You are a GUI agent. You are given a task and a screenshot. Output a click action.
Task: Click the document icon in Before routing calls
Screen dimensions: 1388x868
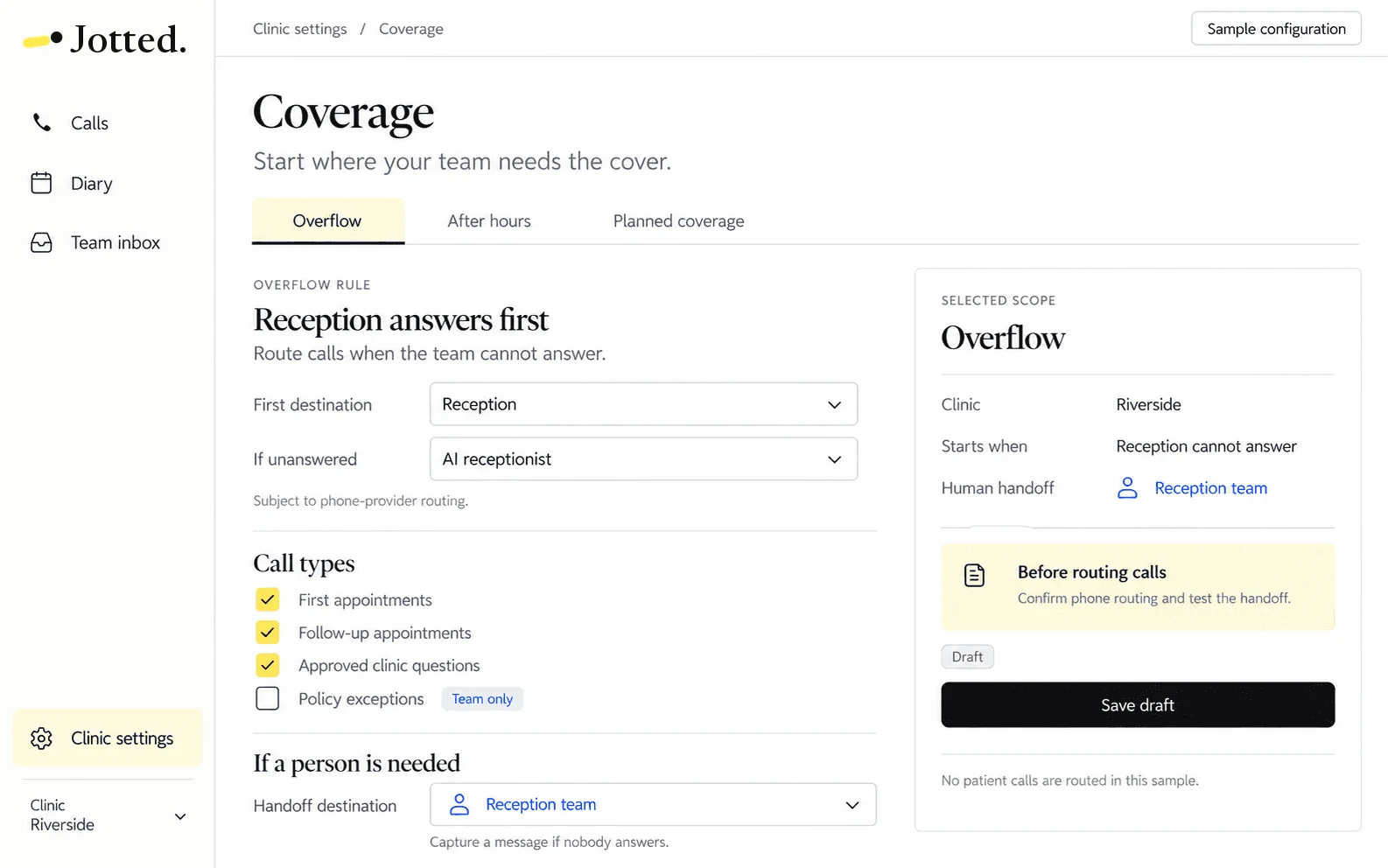(x=974, y=575)
